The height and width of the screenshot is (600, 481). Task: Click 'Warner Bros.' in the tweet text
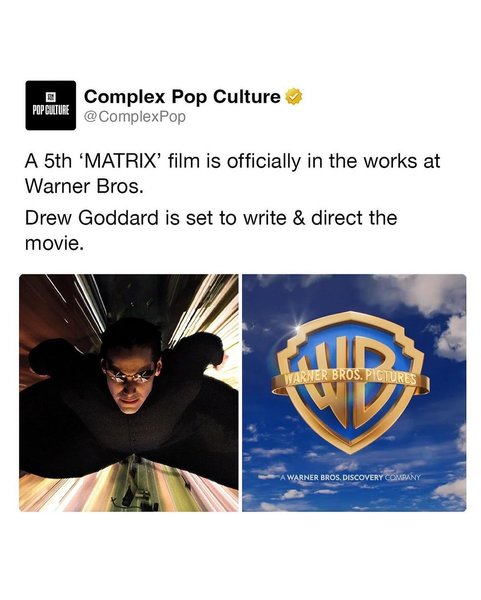click(84, 186)
